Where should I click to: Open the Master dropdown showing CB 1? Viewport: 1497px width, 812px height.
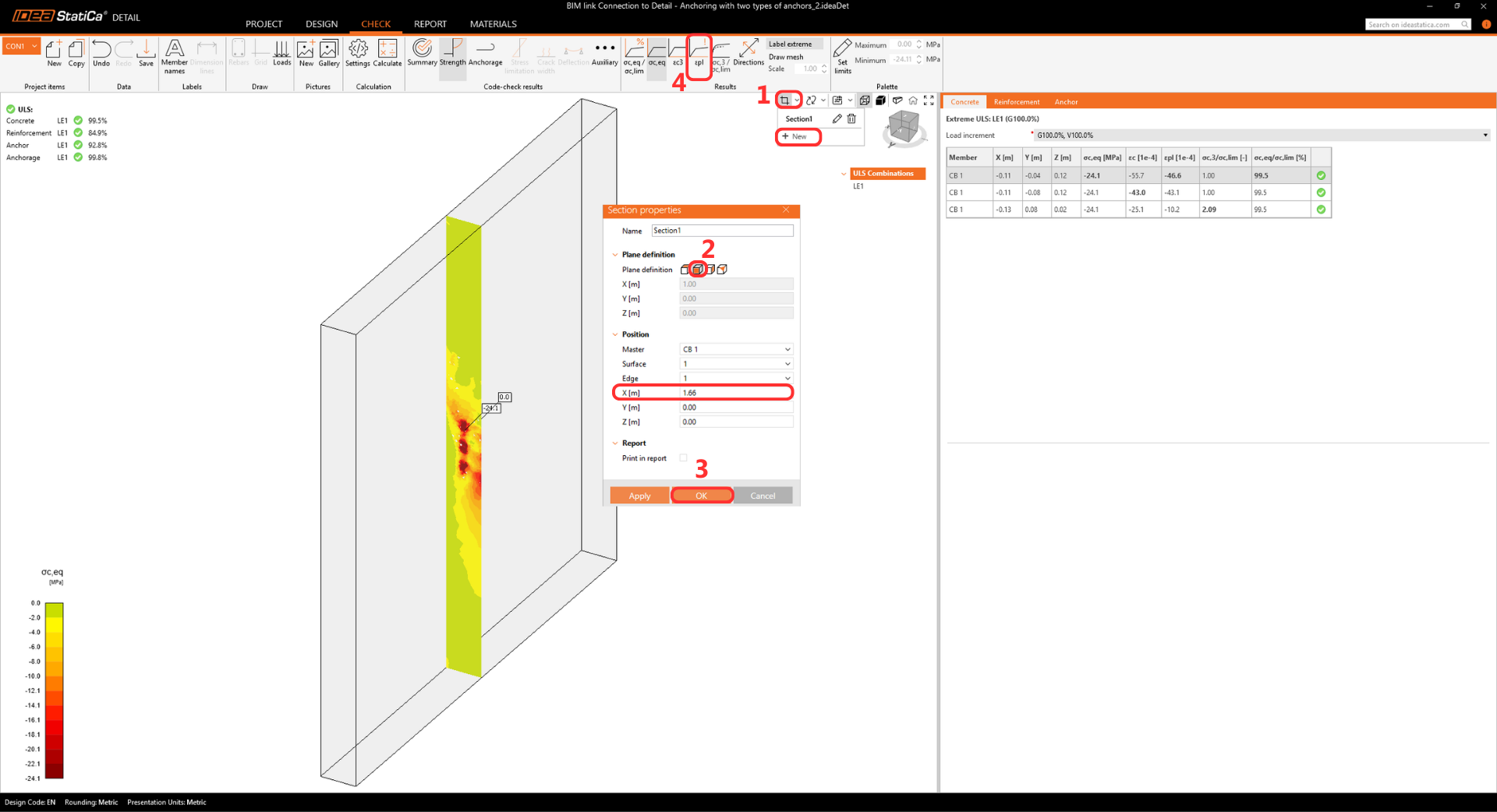tap(736, 349)
